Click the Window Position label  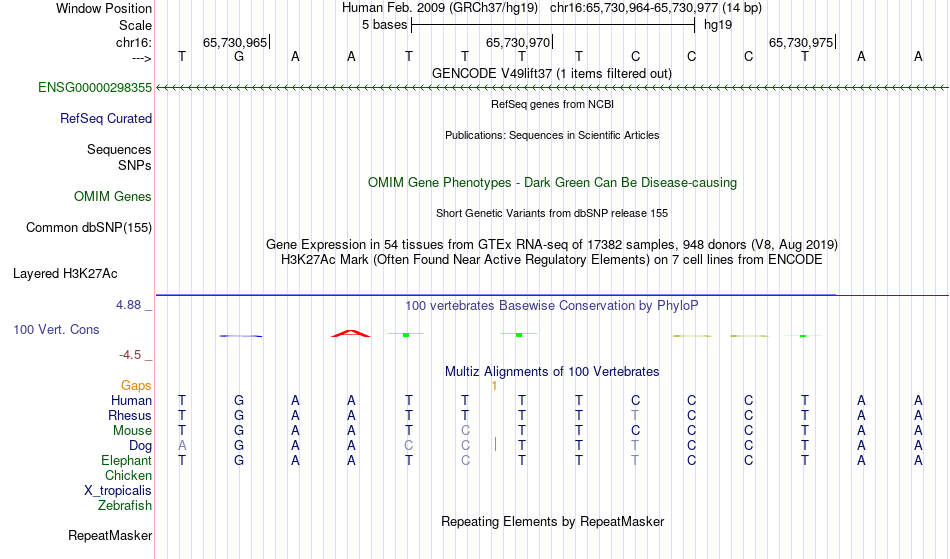[x=104, y=8]
